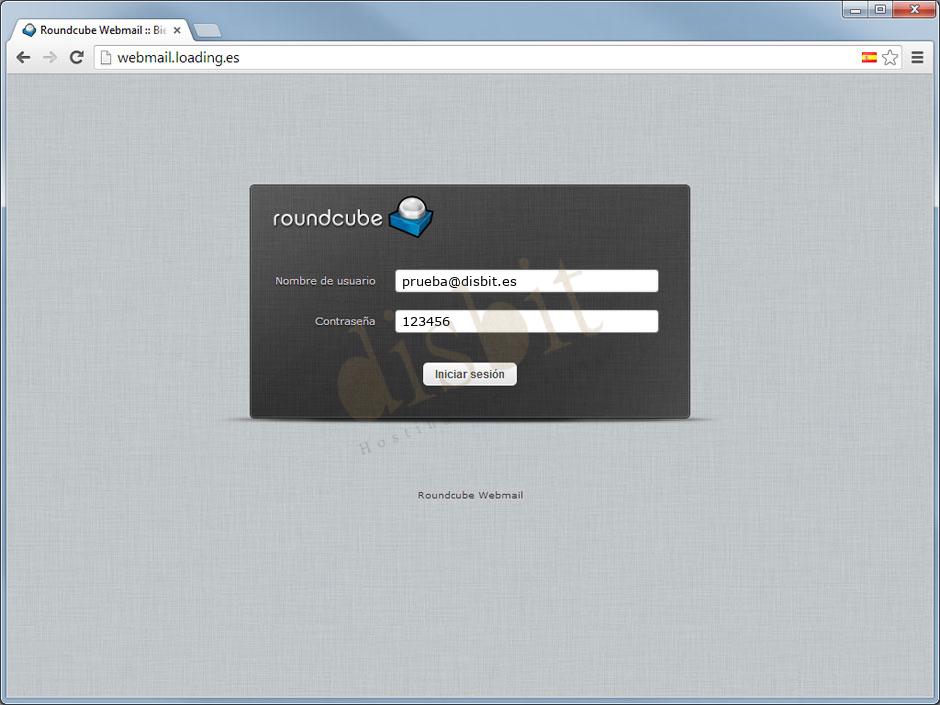Click the Nombre de usuario label
940x705 pixels.
[325, 281]
